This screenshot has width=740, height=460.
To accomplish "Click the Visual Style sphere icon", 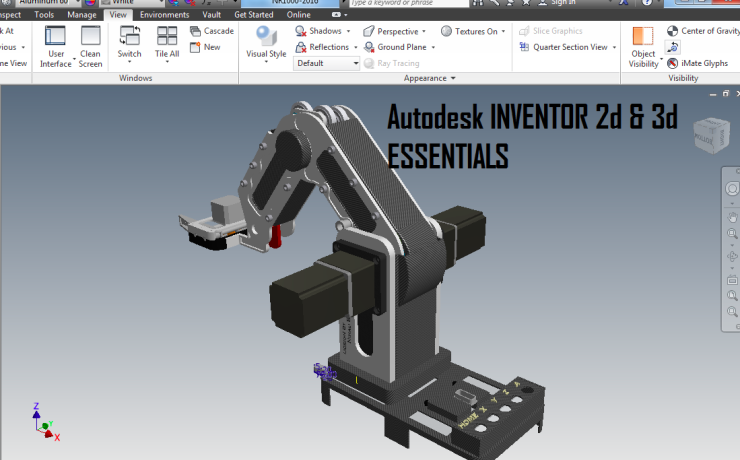I will (266, 36).
